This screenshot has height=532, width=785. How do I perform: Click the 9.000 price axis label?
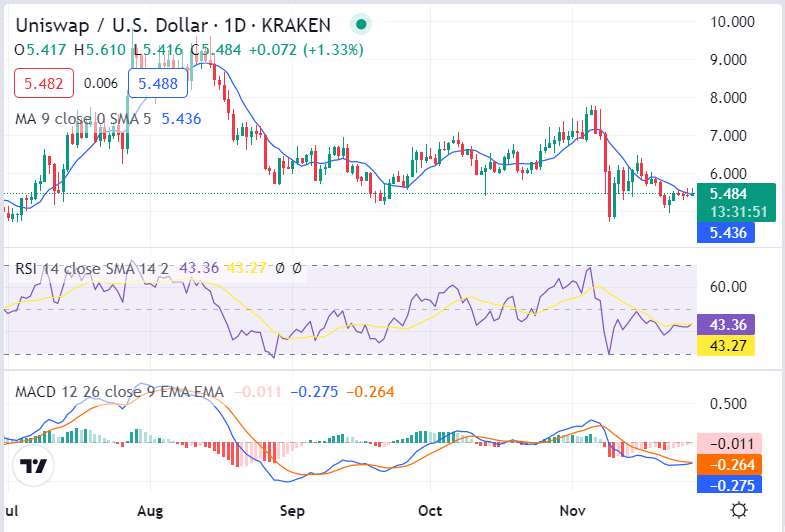[x=728, y=60]
